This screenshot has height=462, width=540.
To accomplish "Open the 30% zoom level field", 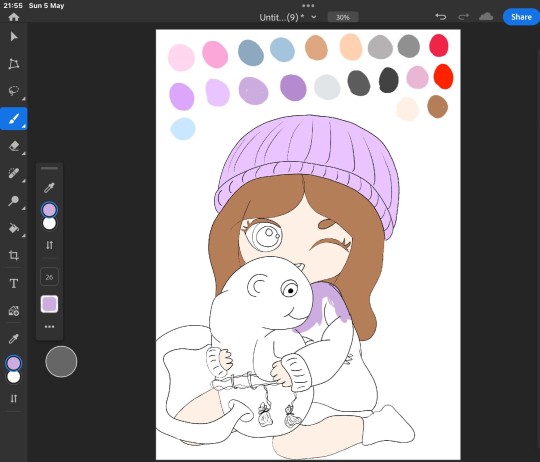I will click(x=343, y=17).
